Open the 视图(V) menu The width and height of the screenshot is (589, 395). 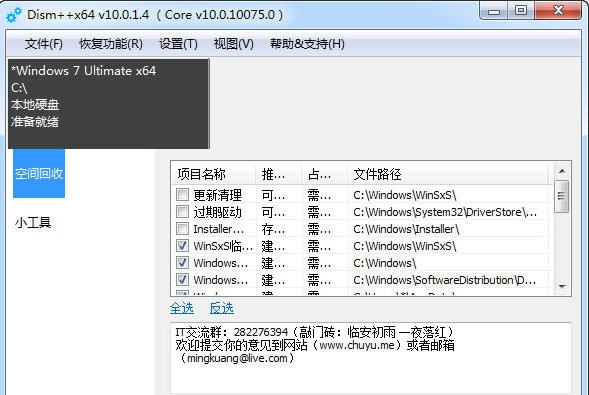click(233, 44)
